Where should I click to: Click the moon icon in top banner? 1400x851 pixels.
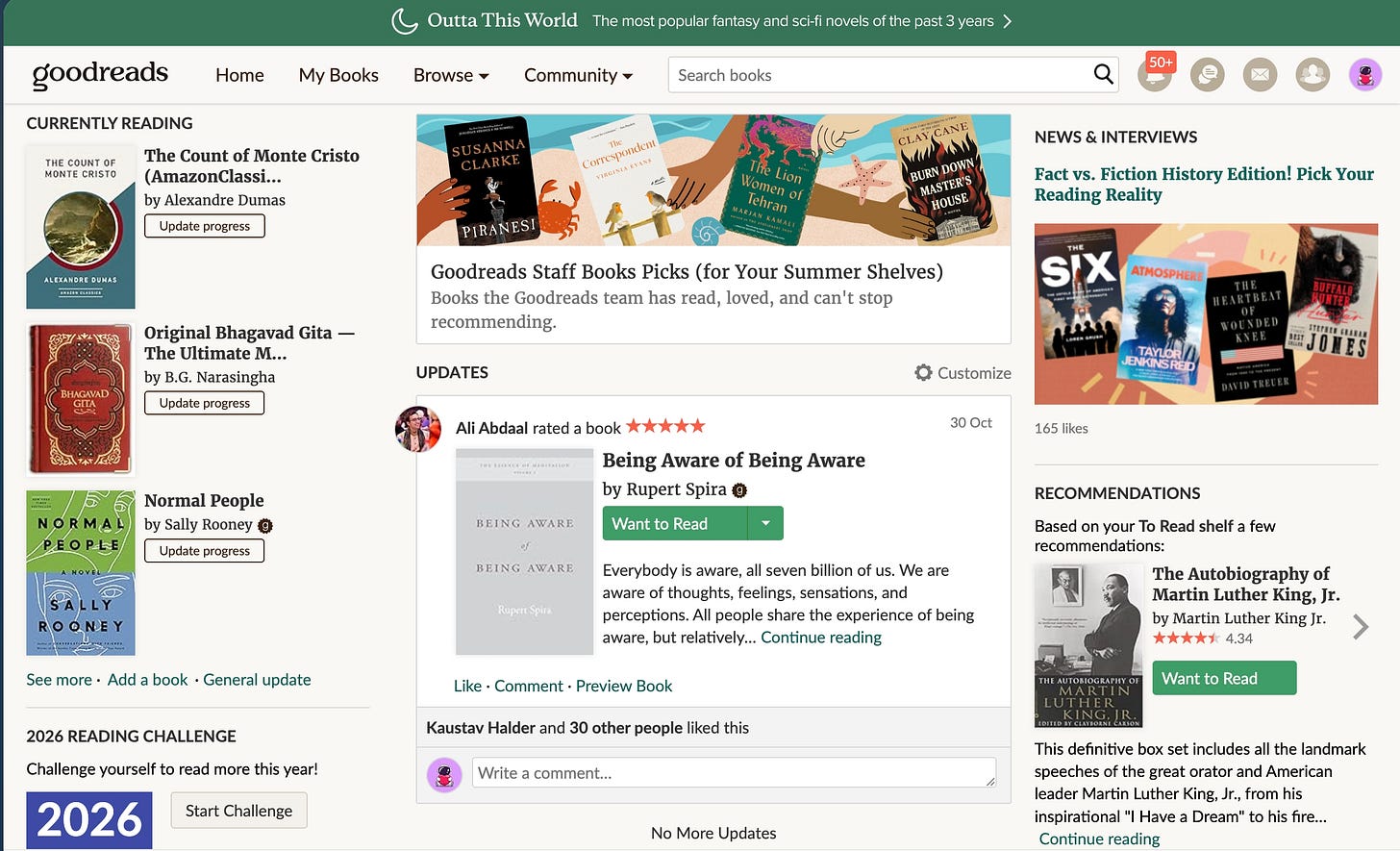pyautogui.click(x=405, y=20)
